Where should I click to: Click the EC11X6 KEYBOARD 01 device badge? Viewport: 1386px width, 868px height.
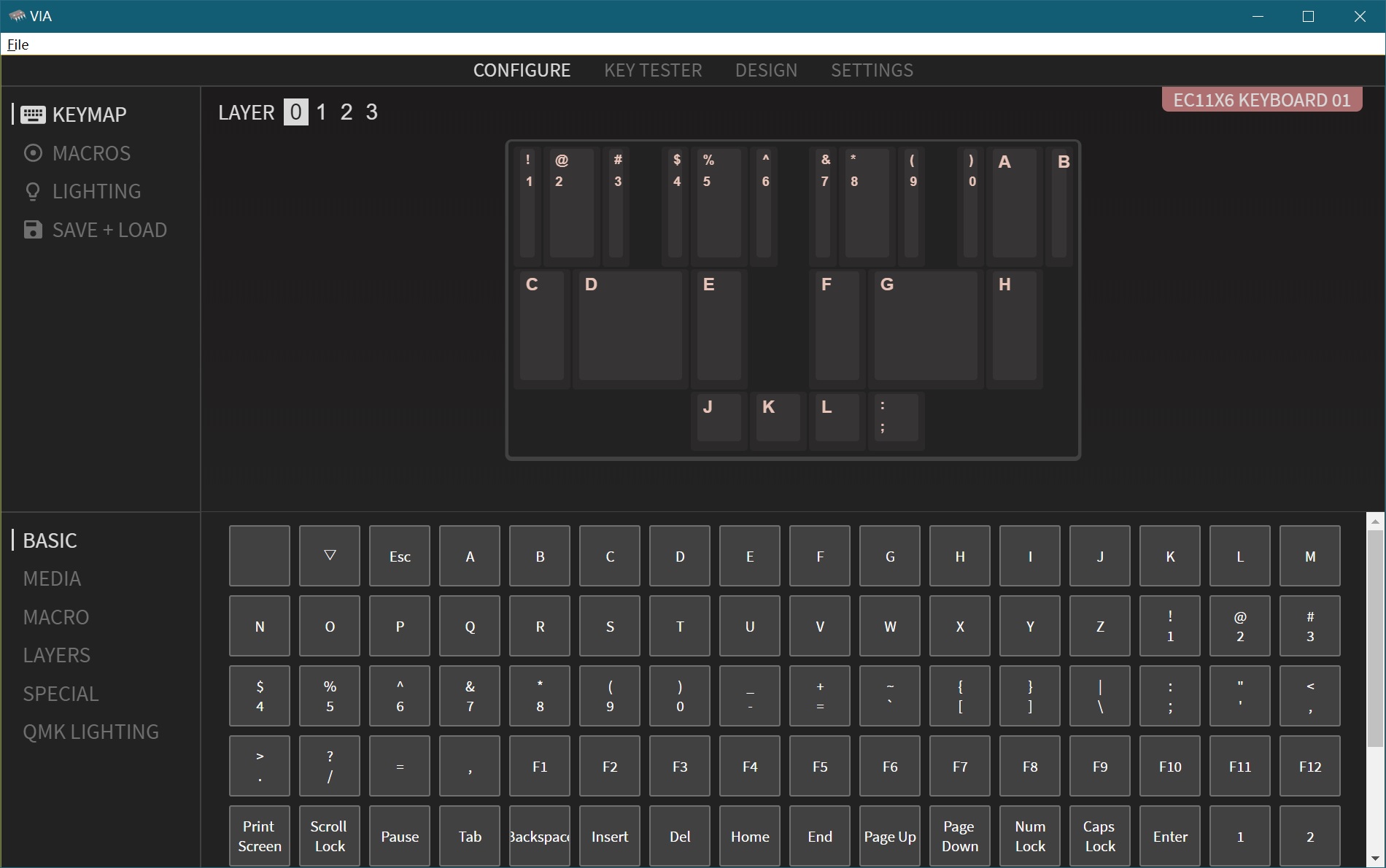coord(1262,100)
